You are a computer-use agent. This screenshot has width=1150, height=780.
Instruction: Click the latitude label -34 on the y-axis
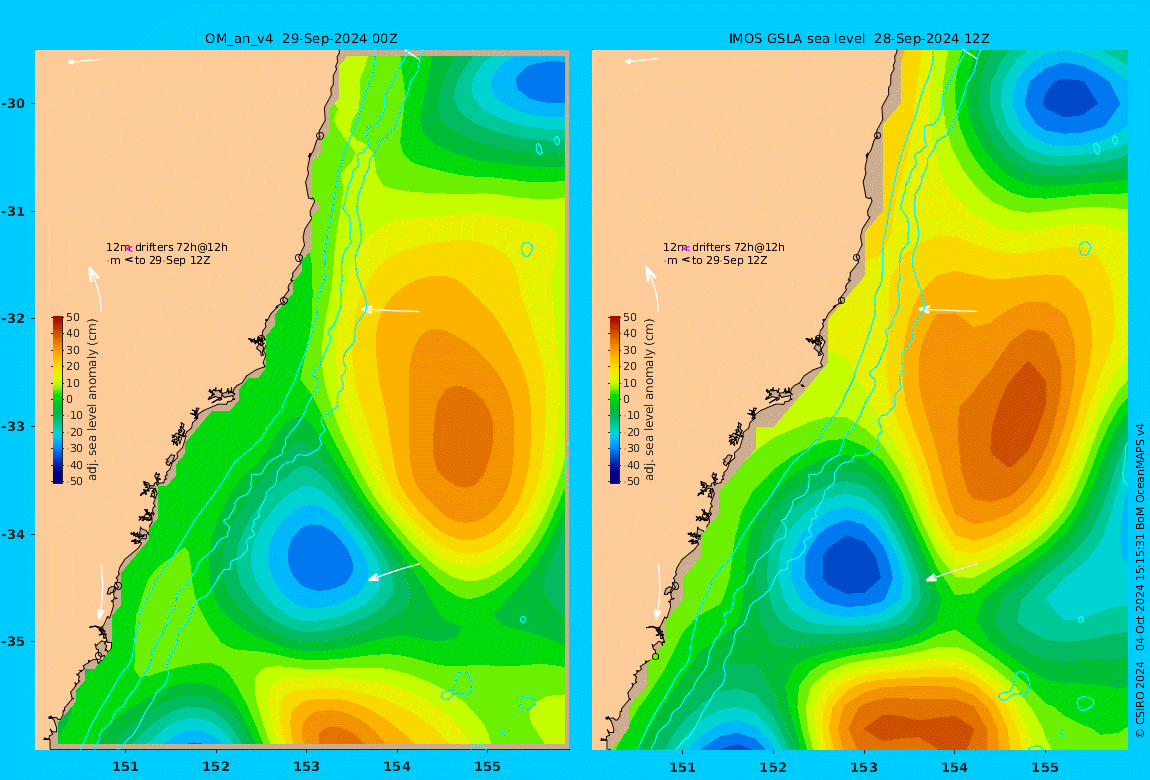pos(12,534)
